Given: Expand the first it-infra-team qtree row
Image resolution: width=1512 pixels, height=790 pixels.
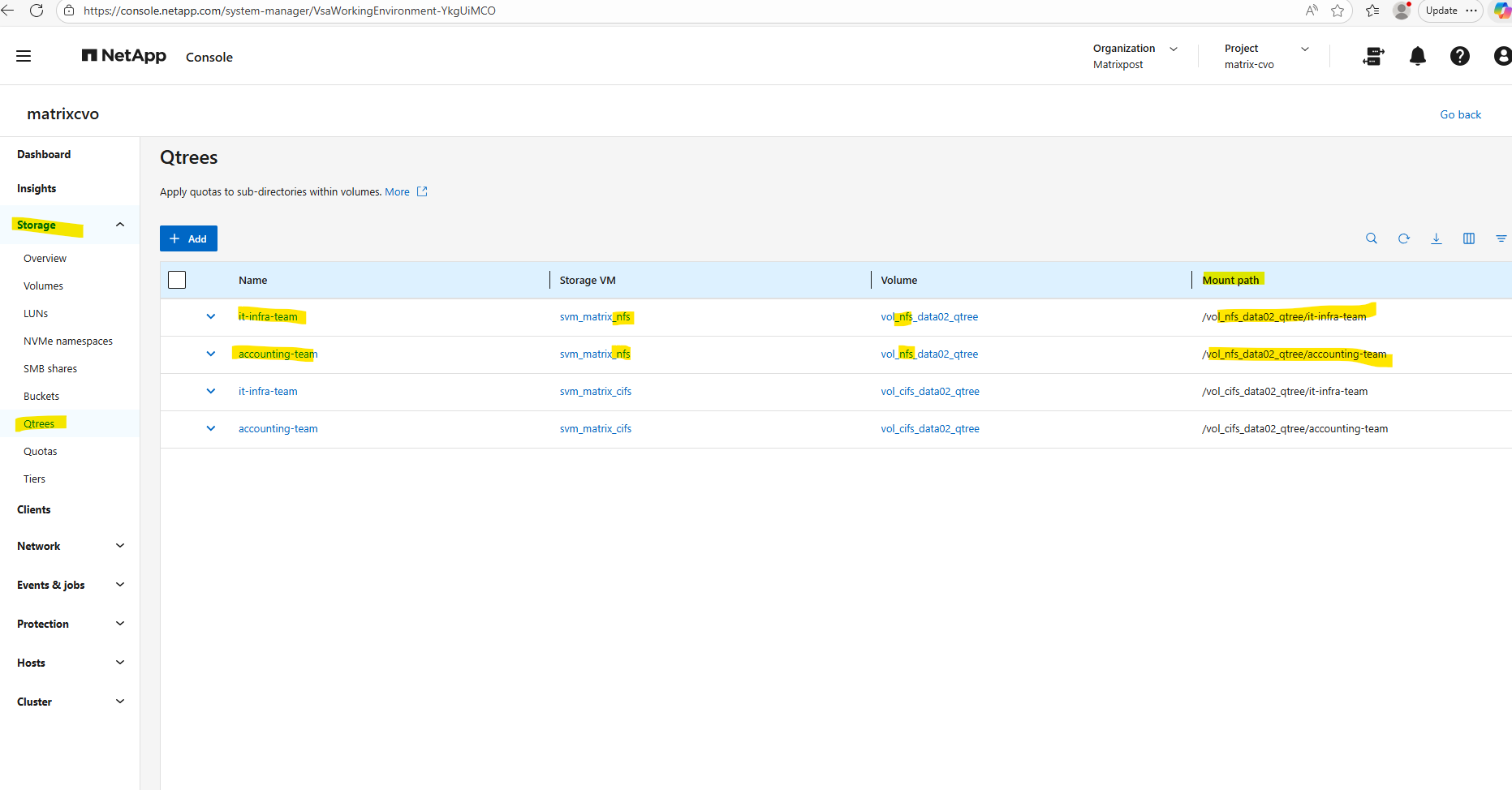Looking at the screenshot, I should coord(211,317).
